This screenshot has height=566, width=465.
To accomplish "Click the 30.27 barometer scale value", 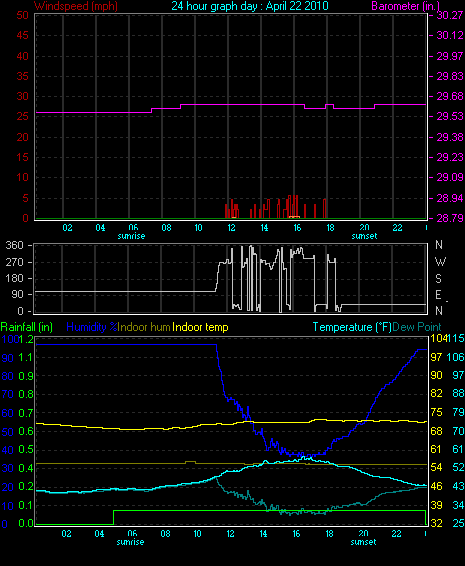I will 449,15.
